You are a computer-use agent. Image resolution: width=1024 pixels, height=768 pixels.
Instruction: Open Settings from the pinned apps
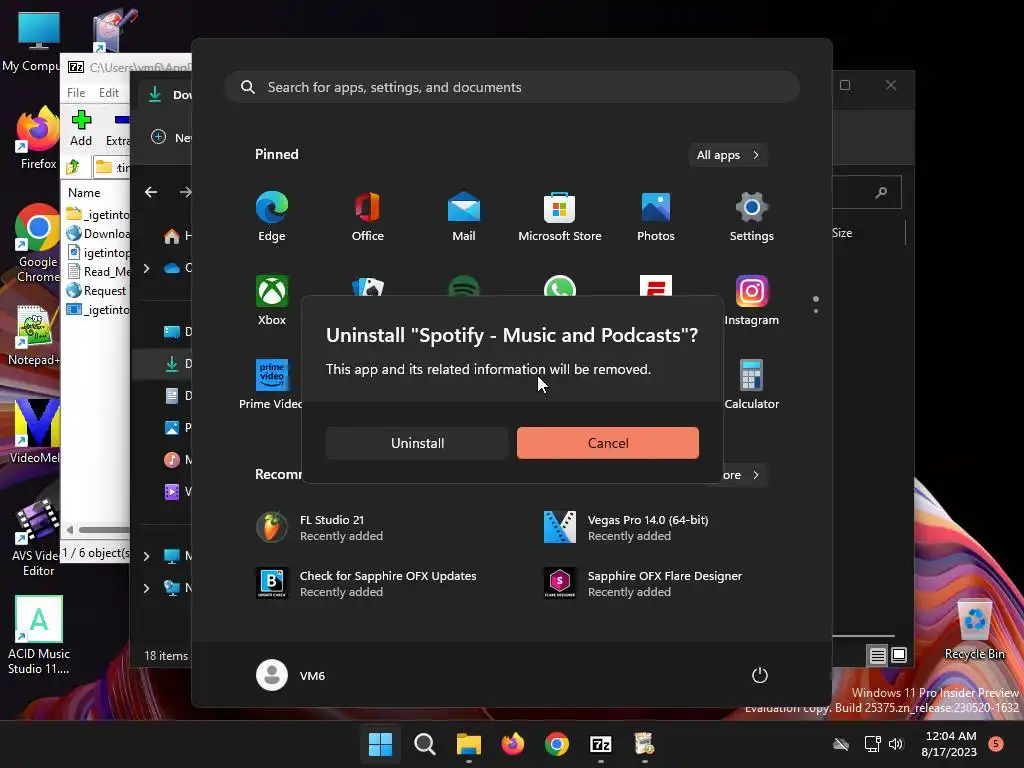pos(752,217)
